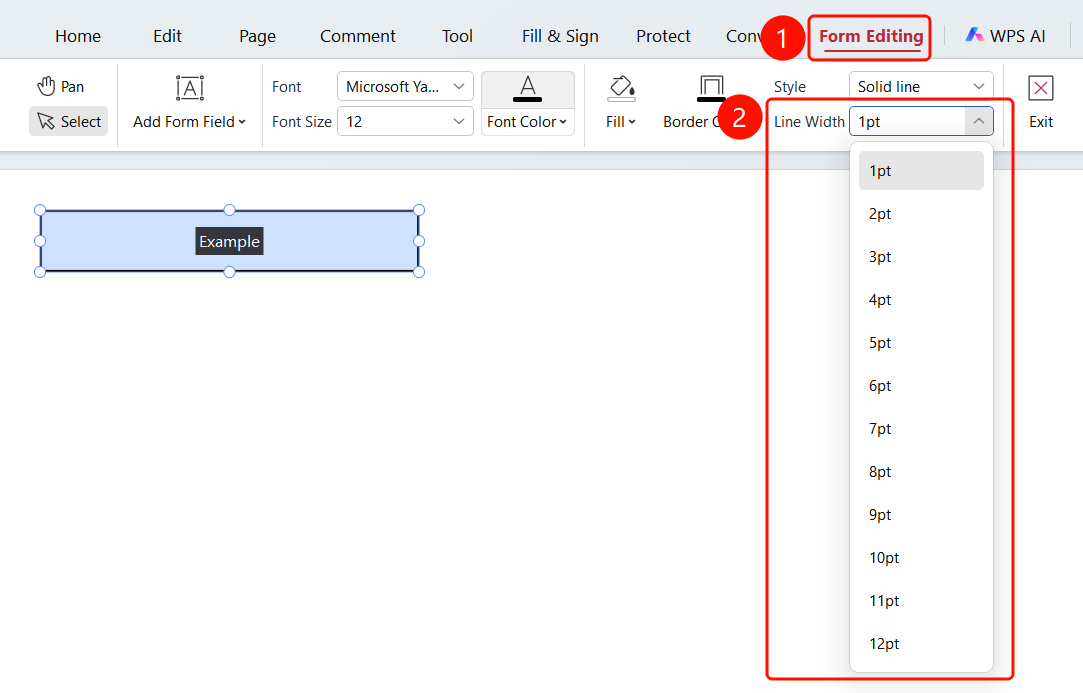The image size is (1083, 693).
Task: Open the Fill color dropdown
Action: click(x=621, y=122)
